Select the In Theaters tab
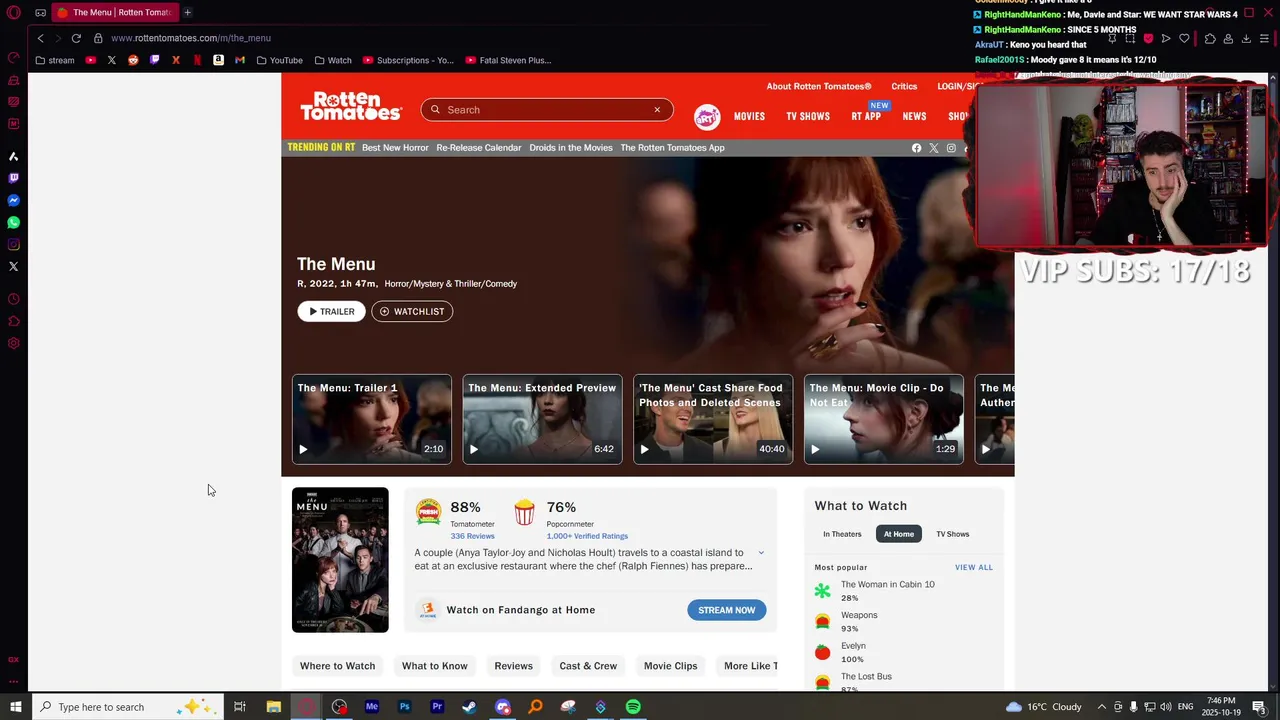This screenshot has width=1280, height=720. pos(842,534)
